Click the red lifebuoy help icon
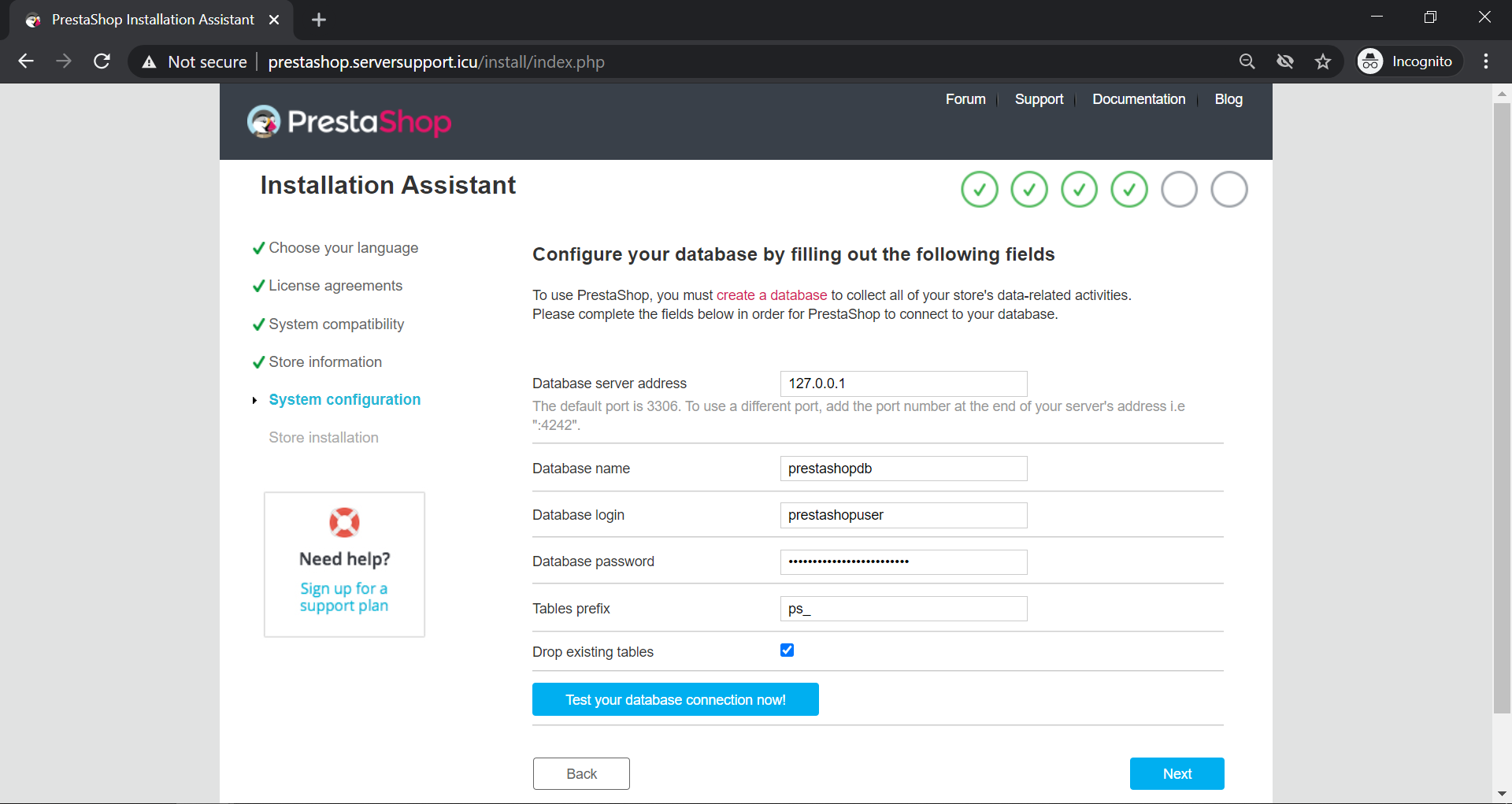 pos(344,522)
